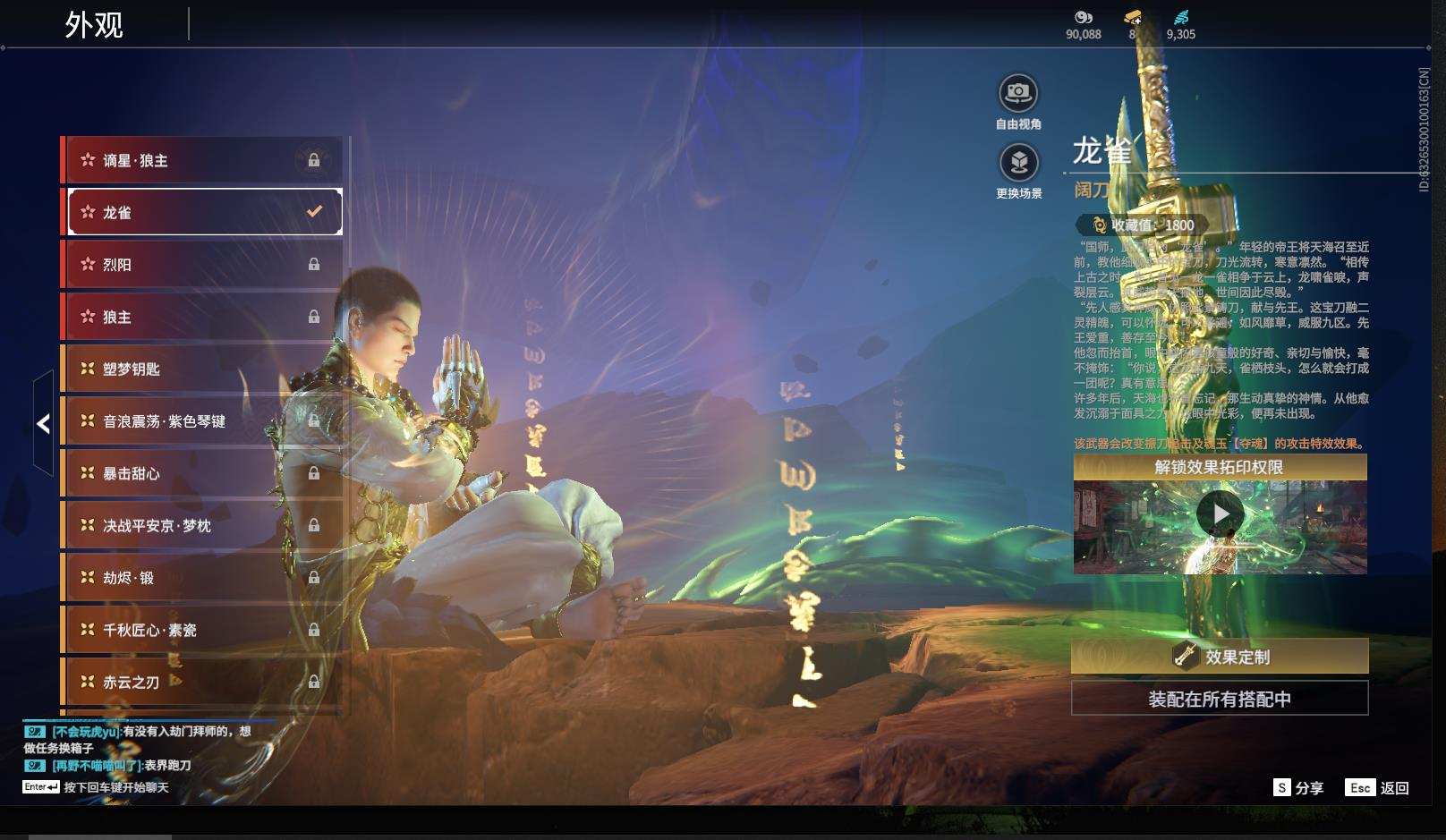Click the lock icon on 摘星·狼主
This screenshot has height=840, width=1446.
pyautogui.click(x=314, y=161)
